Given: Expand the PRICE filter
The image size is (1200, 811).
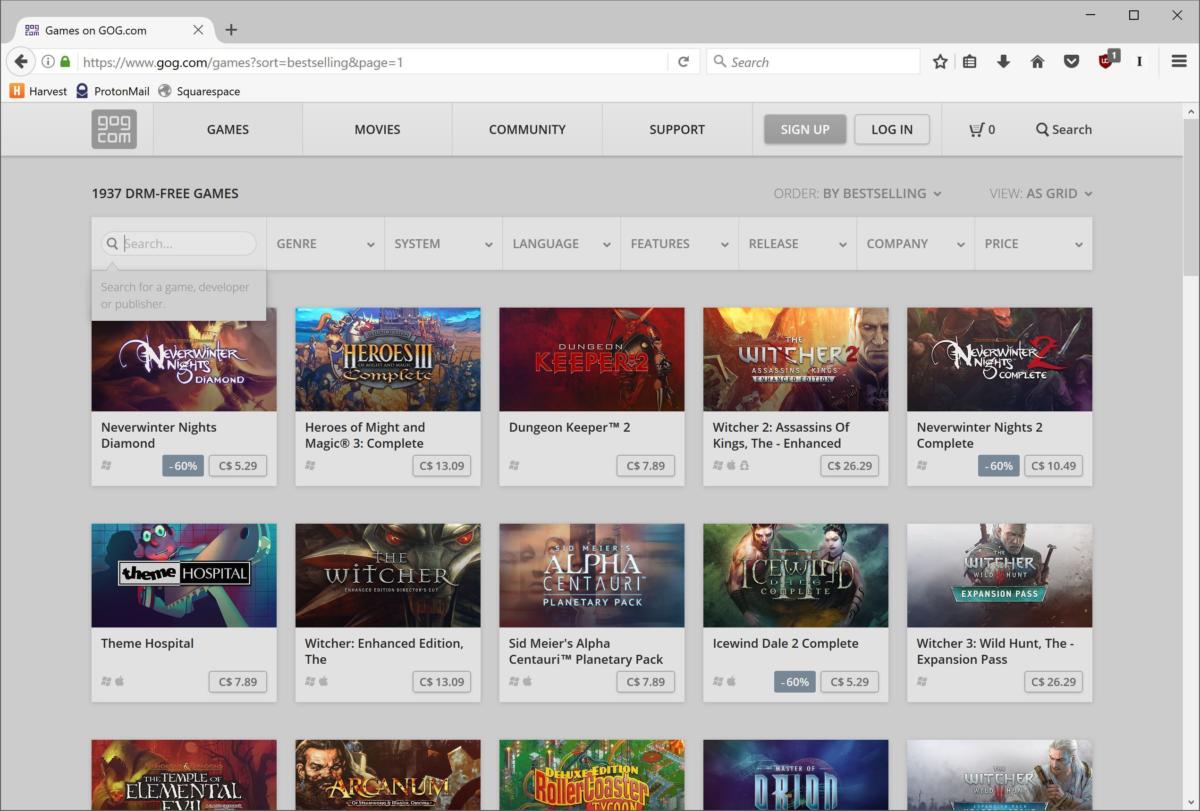Looking at the screenshot, I should 1033,244.
